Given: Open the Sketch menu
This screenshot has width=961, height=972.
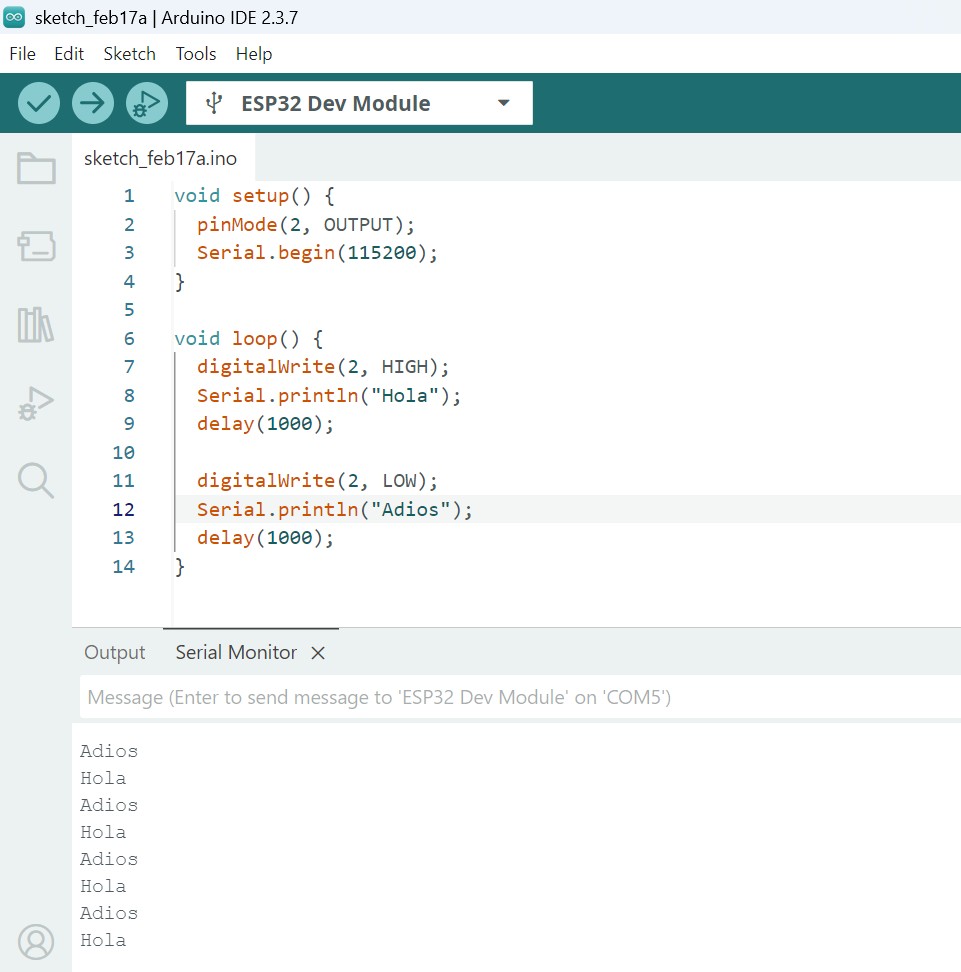Looking at the screenshot, I should pos(129,54).
